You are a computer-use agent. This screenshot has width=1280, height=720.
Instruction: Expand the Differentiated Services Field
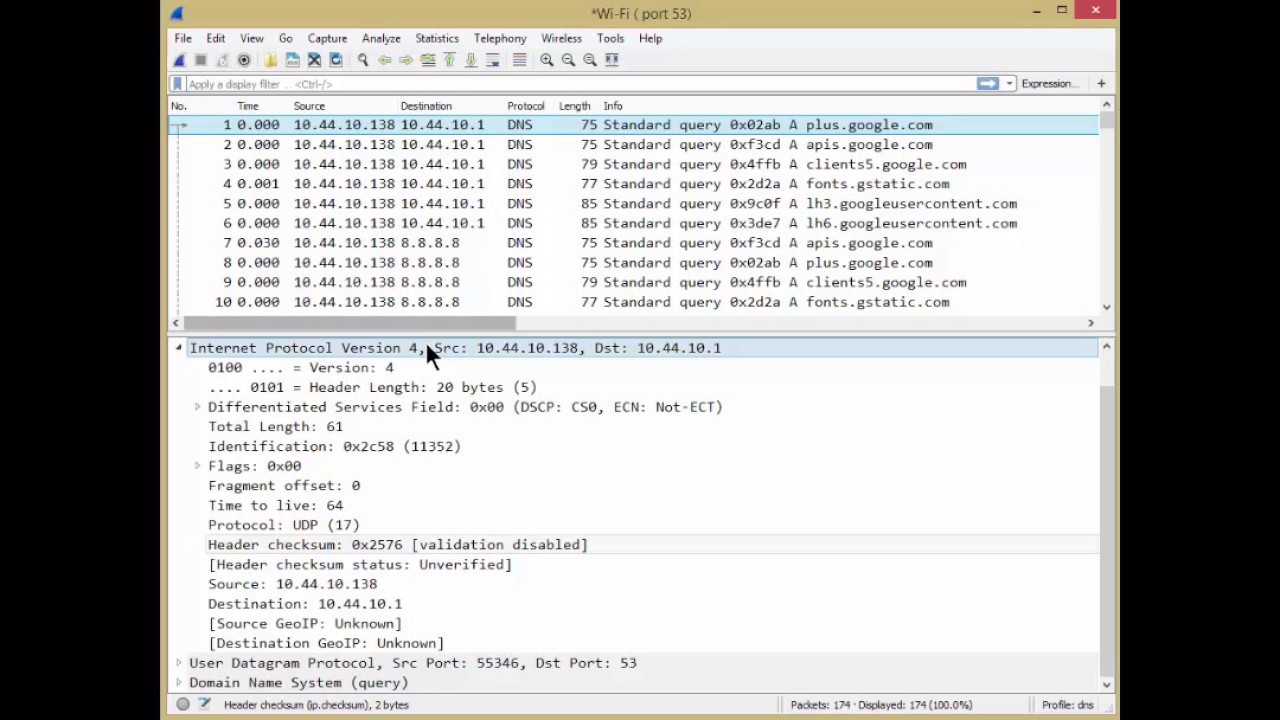click(x=197, y=407)
